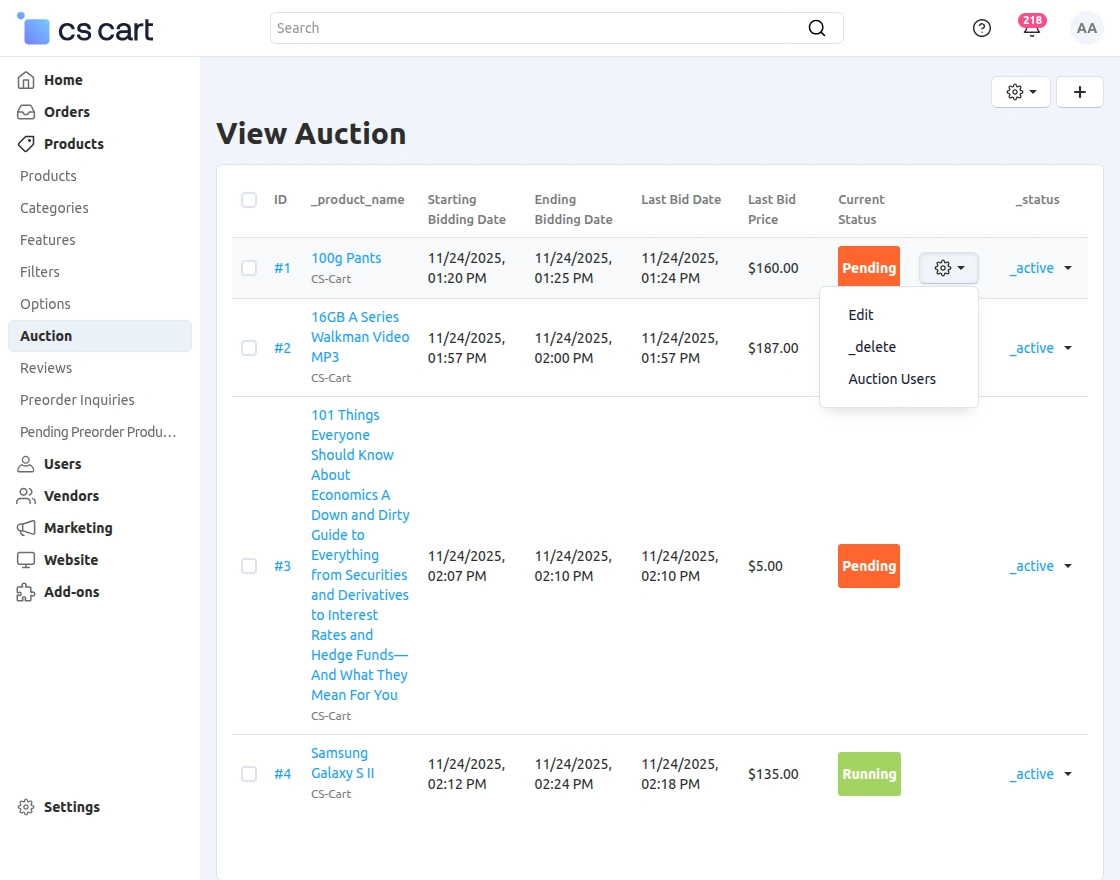The image size is (1120, 880).
Task: Click the green Running status badge
Action: (869, 774)
